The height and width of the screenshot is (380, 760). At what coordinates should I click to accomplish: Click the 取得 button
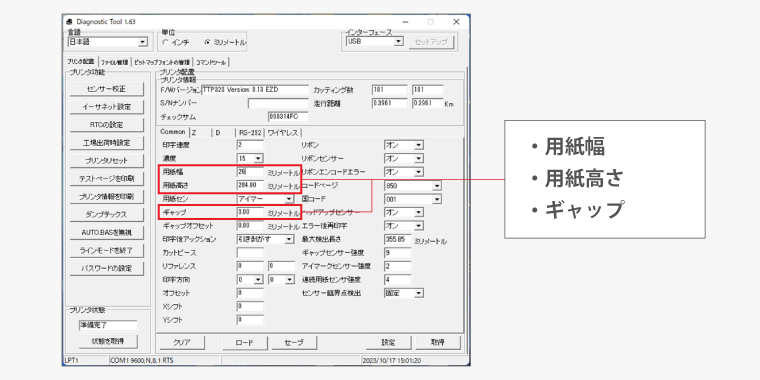click(438, 342)
